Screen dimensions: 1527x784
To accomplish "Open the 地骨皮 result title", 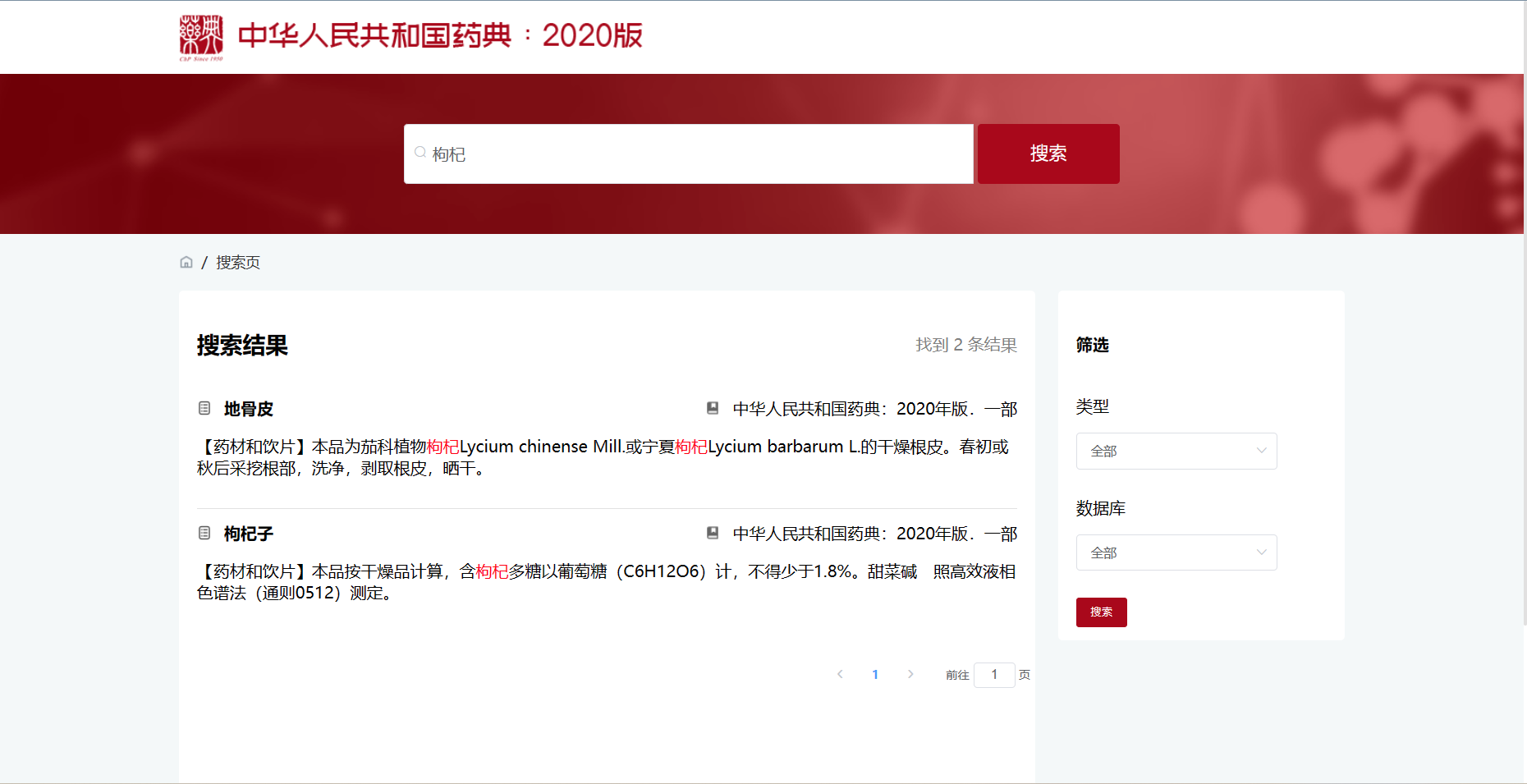I will tap(248, 409).
